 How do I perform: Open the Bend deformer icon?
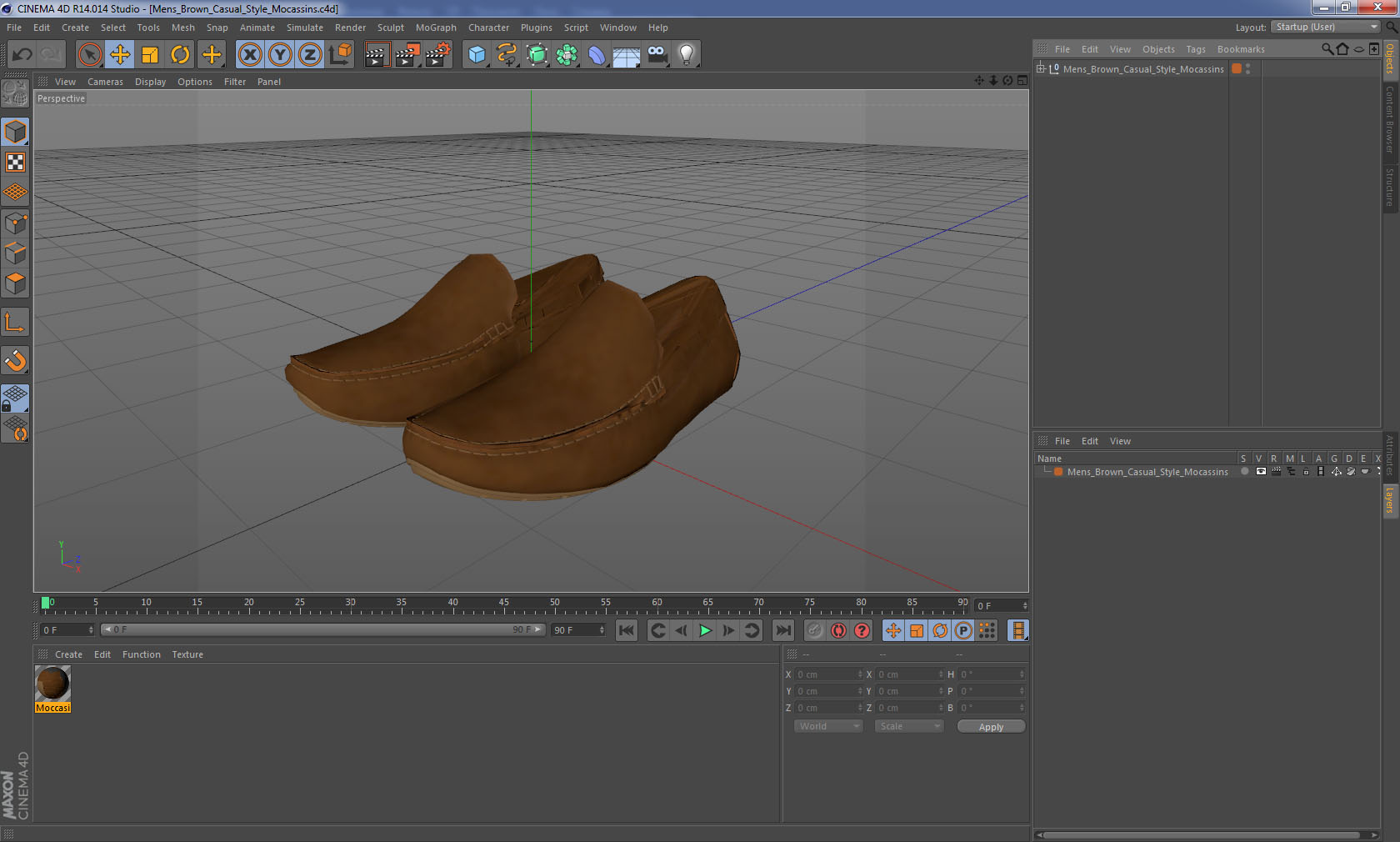597,55
